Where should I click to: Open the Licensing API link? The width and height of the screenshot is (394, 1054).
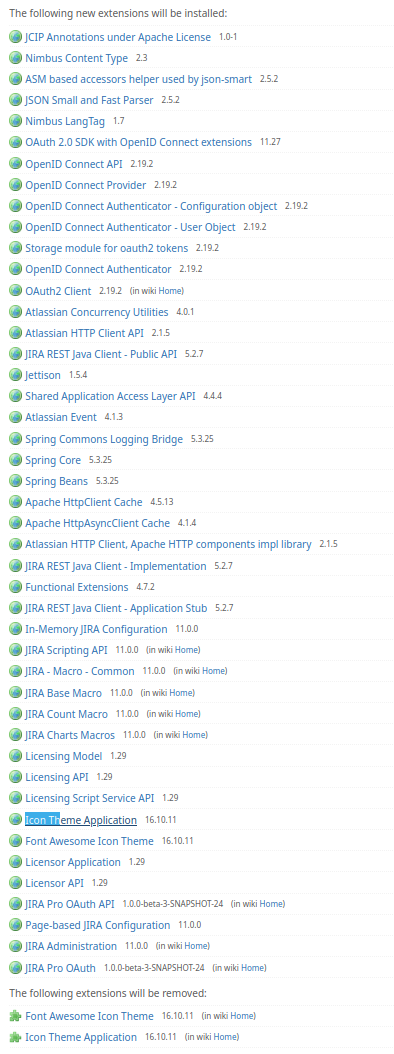tap(56, 778)
